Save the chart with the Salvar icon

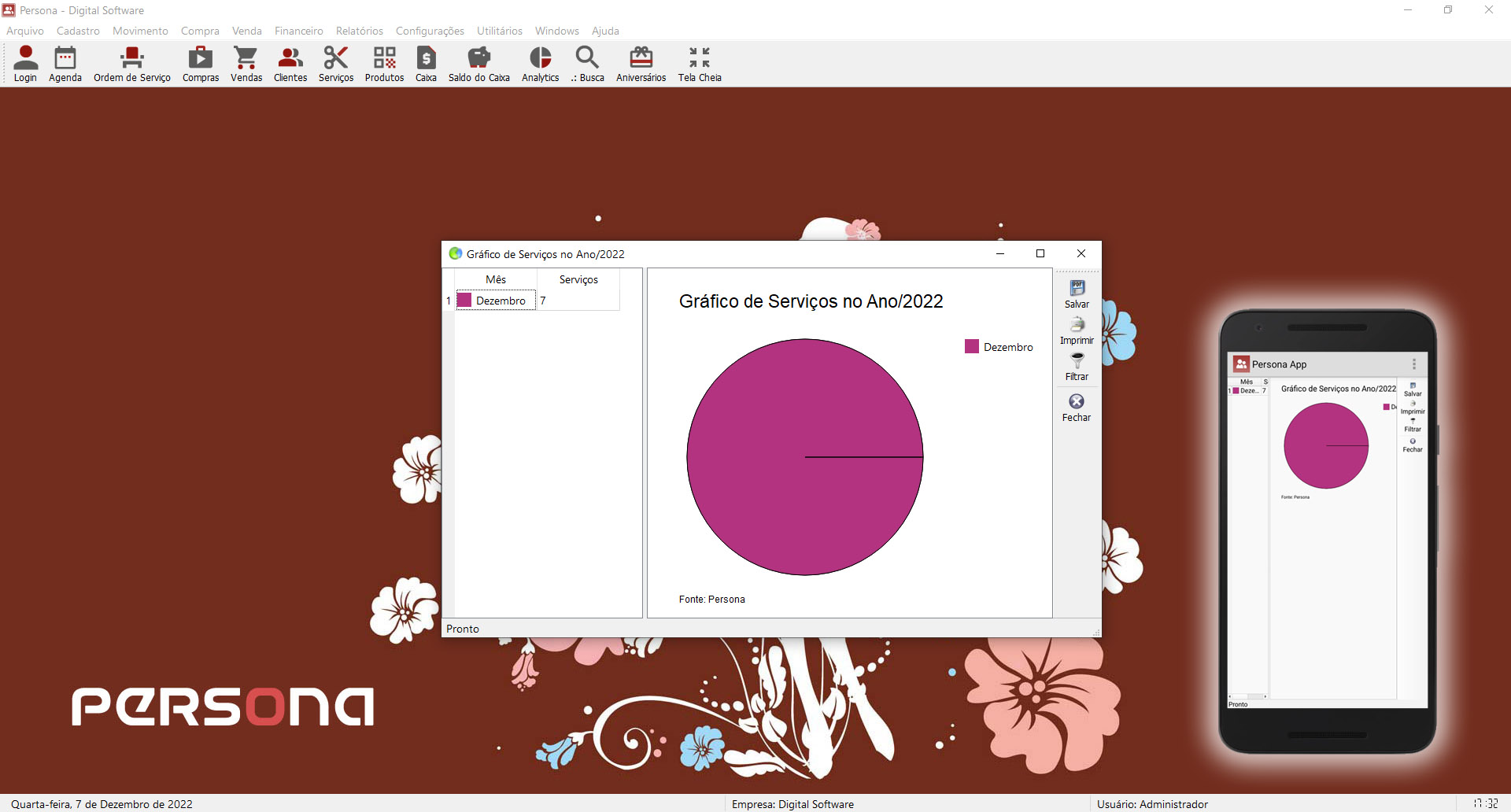tap(1077, 294)
